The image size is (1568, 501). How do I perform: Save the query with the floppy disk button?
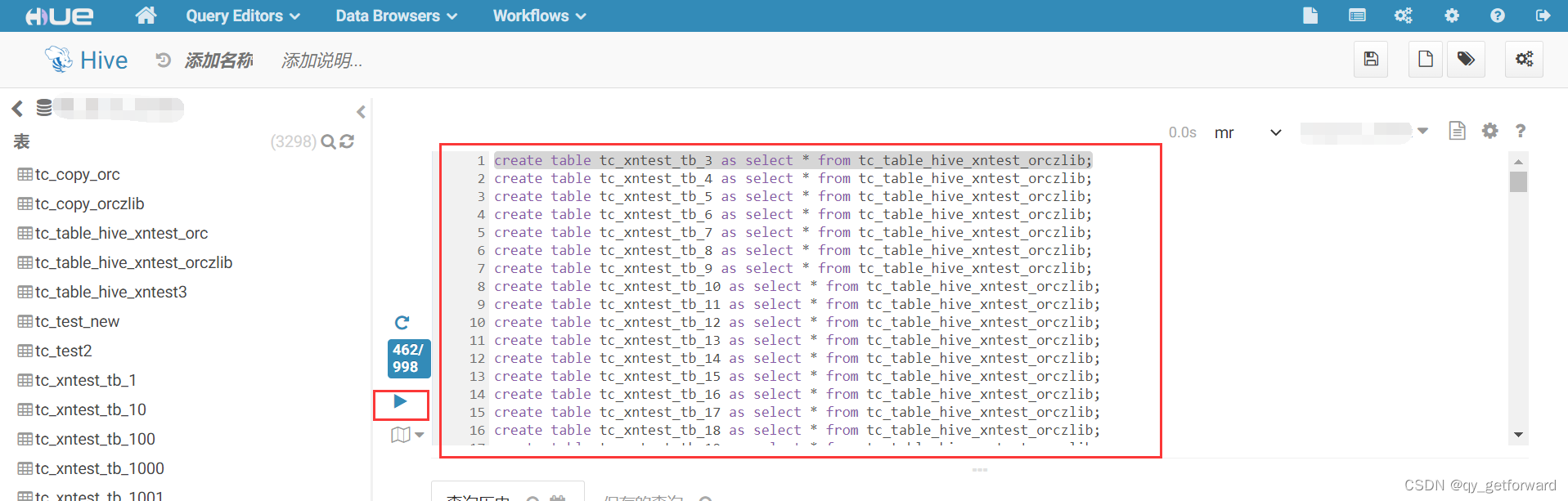pos(1371,59)
